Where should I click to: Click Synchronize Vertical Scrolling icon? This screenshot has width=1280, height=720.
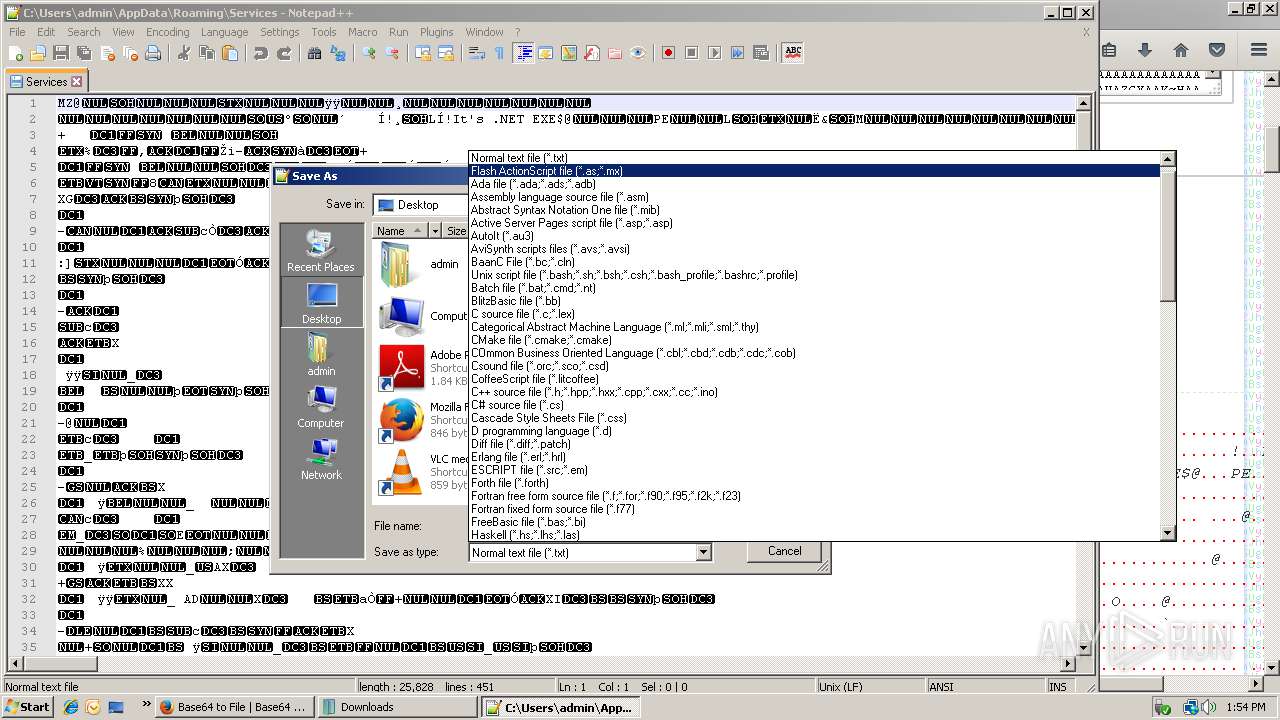point(423,53)
